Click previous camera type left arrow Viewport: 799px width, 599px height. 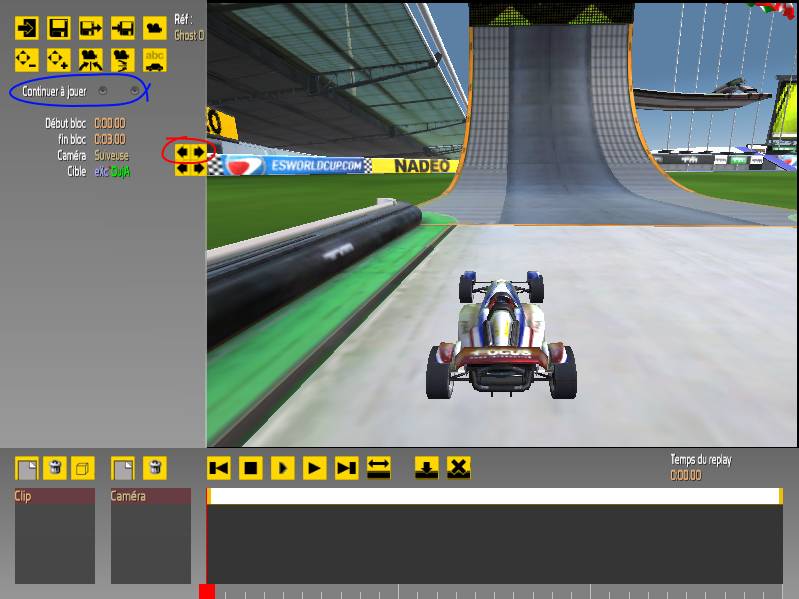(182, 152)
